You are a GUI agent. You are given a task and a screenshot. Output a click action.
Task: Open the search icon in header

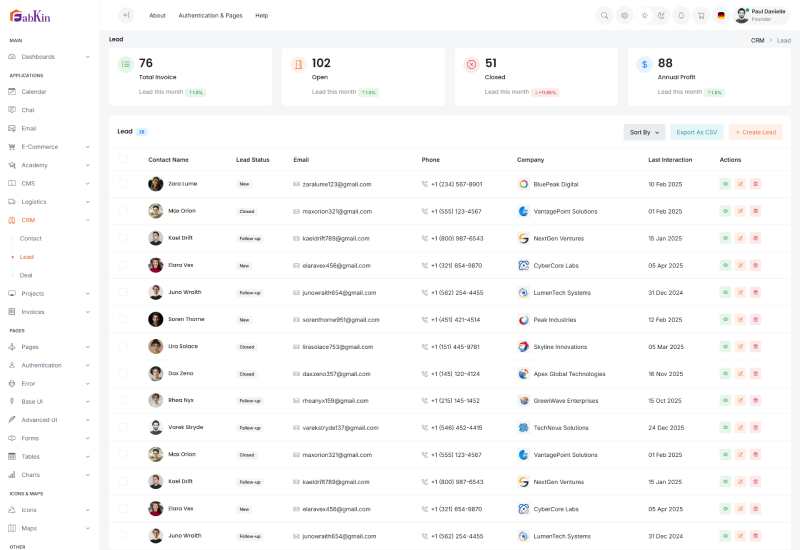coord(604,15)
